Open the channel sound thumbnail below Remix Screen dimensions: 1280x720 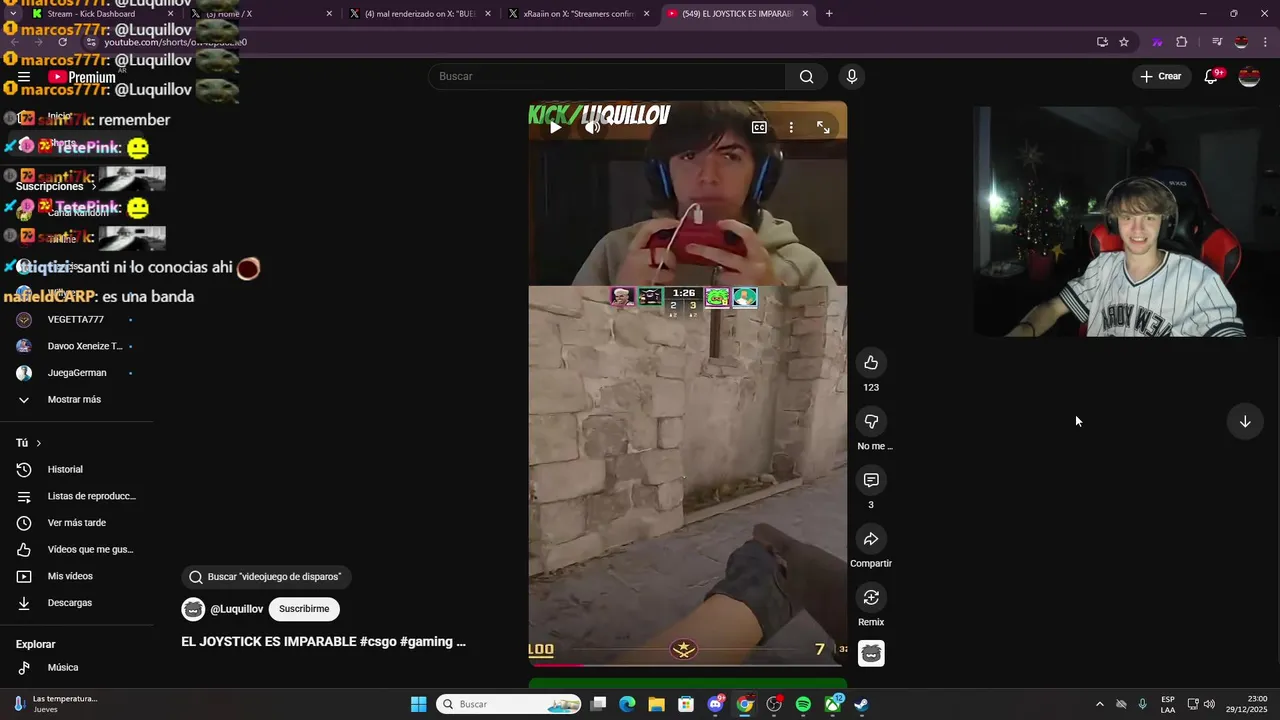(871, 653)
